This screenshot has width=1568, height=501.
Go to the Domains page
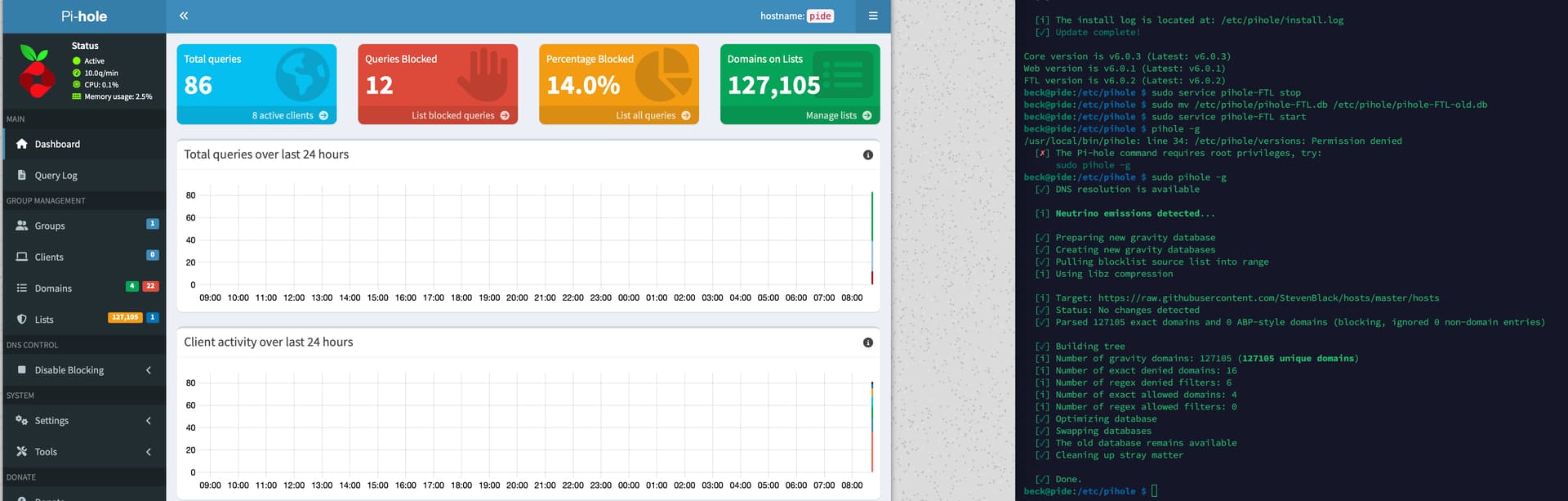pos(84,288)
